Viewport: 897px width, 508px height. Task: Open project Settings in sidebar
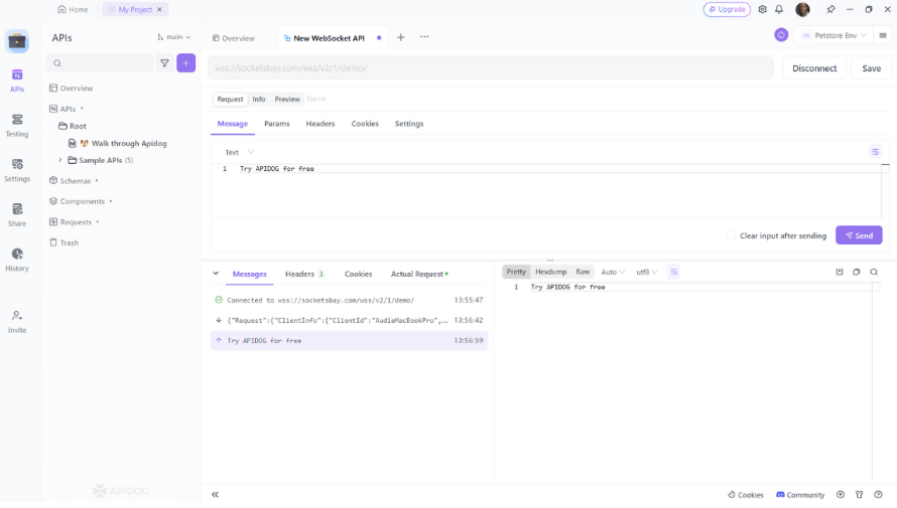[x=17, y=170]
